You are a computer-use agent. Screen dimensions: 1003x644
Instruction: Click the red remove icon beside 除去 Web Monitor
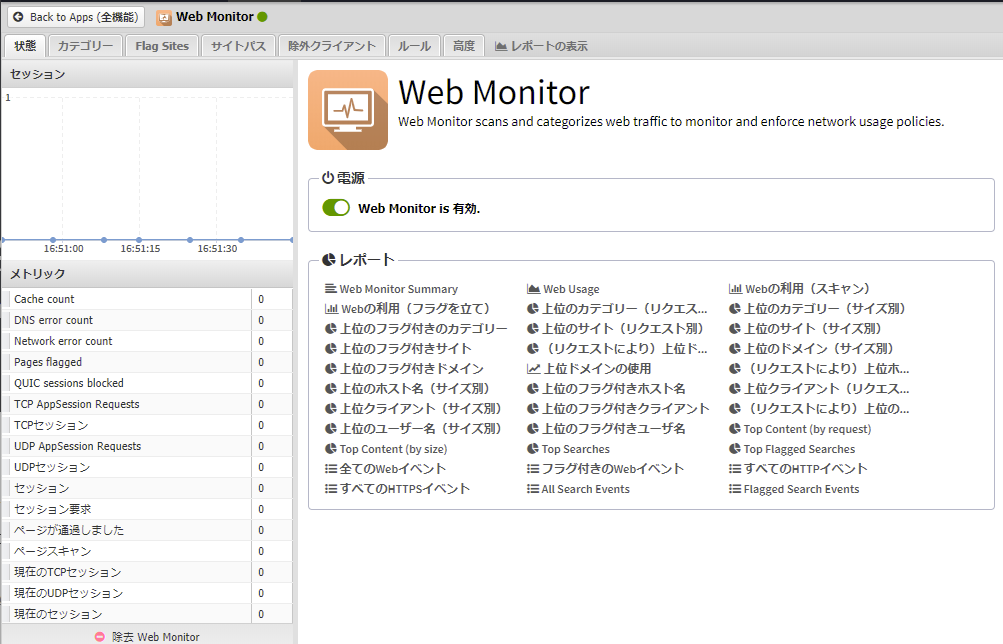click(99, 636)
